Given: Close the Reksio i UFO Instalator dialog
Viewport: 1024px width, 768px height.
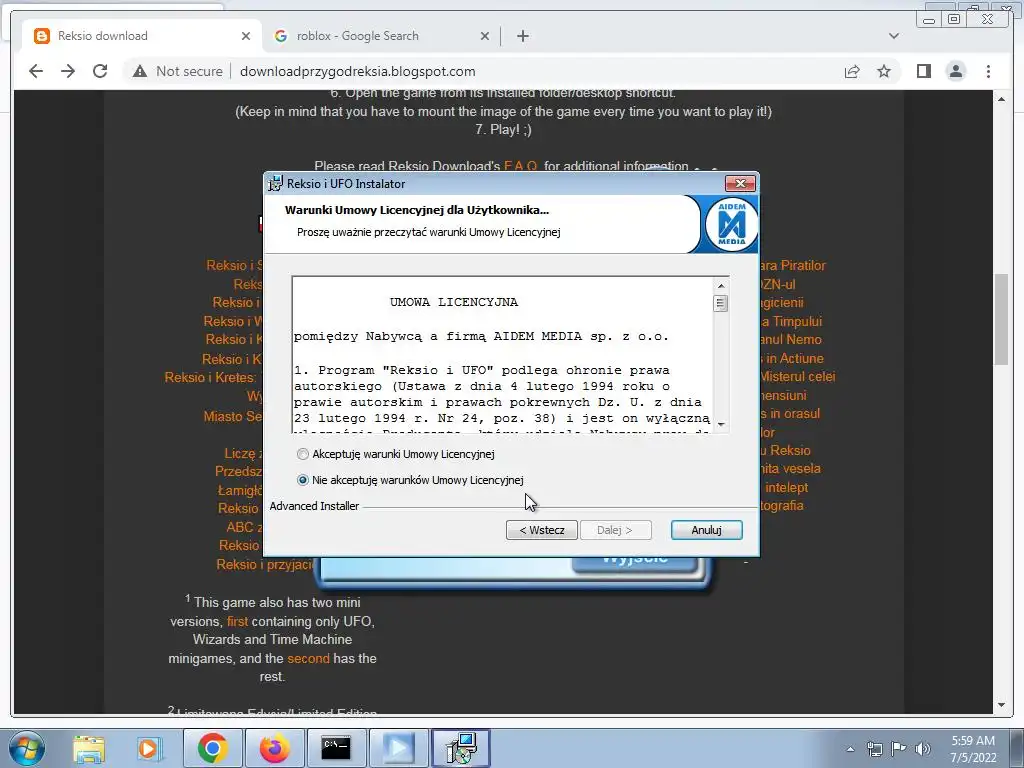Looking at the screenshot, I should click(740, 184).
